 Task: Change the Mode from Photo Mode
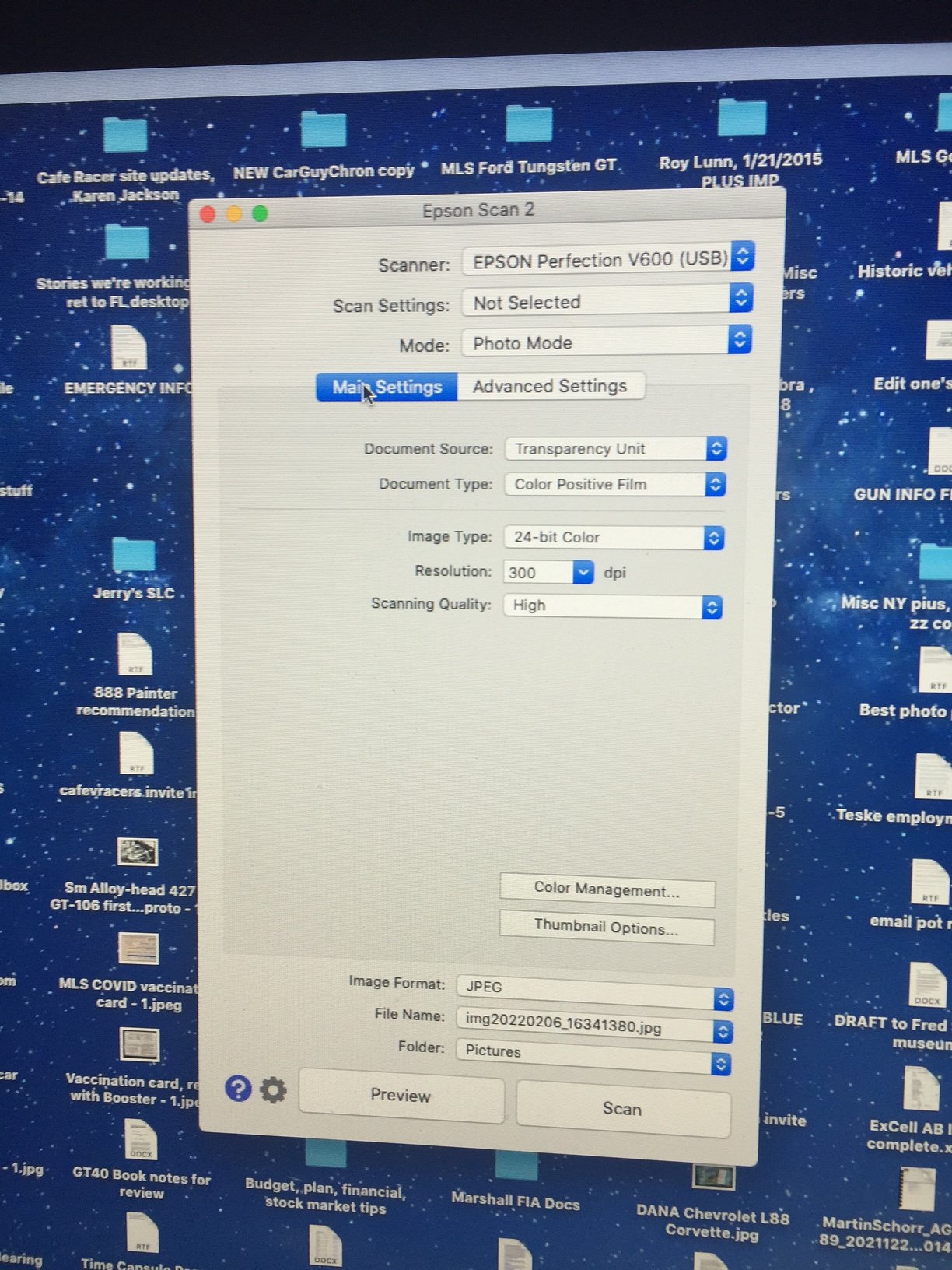[x=740, y=339]
